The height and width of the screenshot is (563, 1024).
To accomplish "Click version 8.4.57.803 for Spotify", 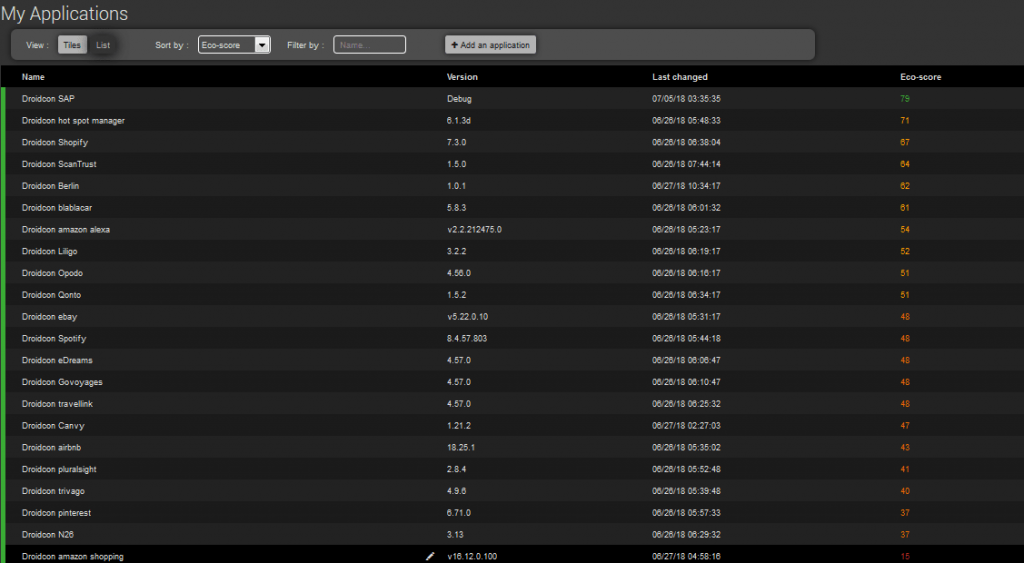I will [x=467, y=338].
